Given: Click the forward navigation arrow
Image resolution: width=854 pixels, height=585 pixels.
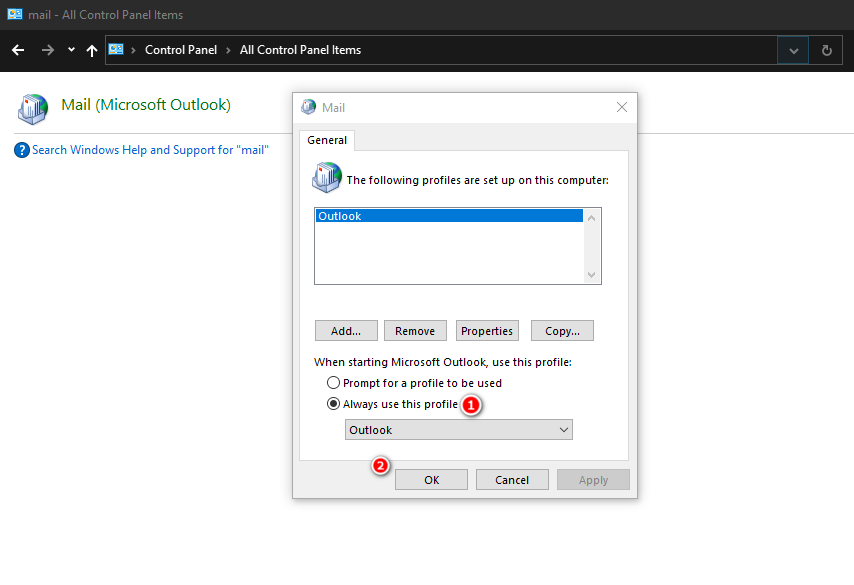Looking at the screenshot, I should pyautogui.click(x=45, y=50).
